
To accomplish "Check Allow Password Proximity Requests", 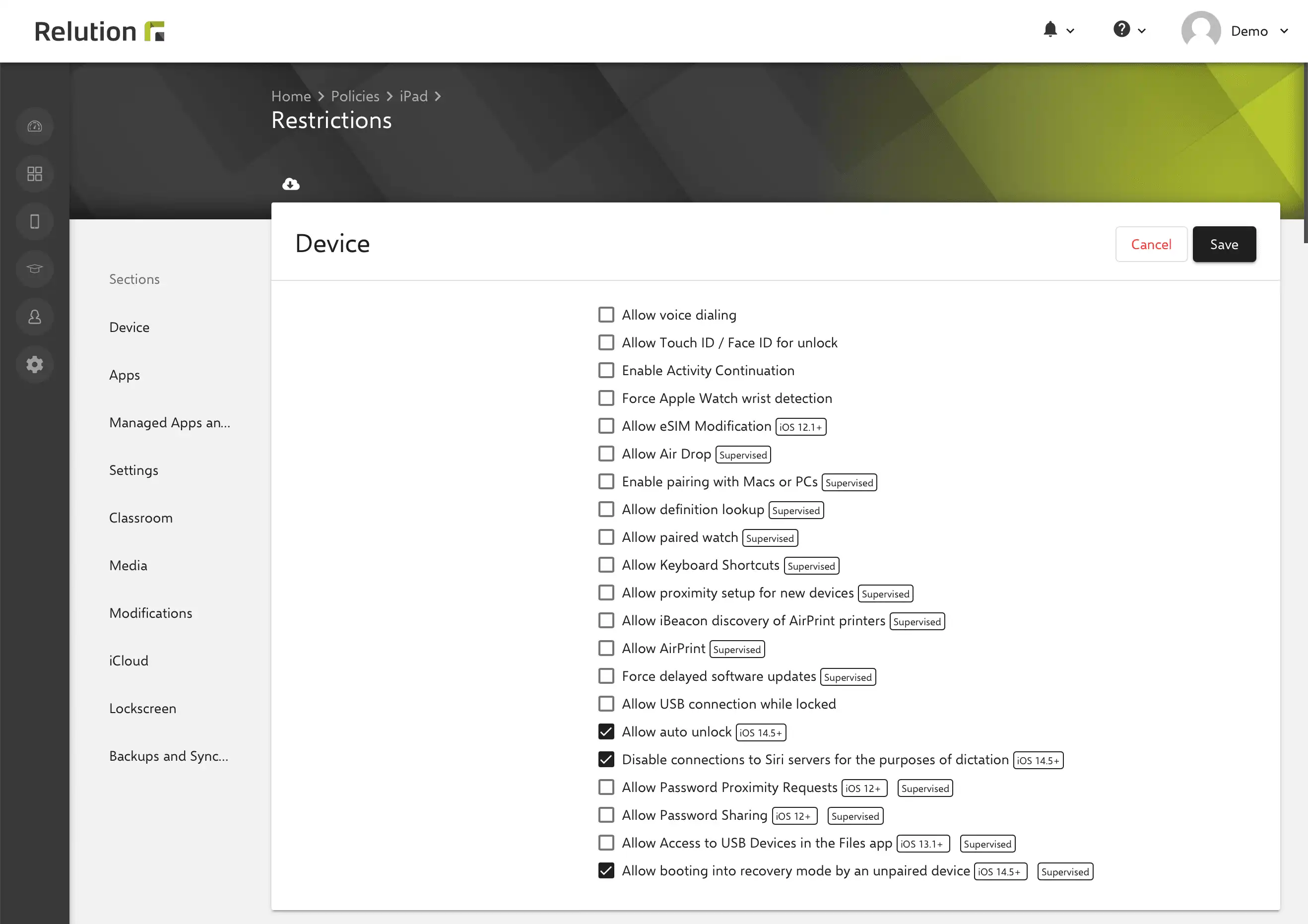I will (606, 787).
